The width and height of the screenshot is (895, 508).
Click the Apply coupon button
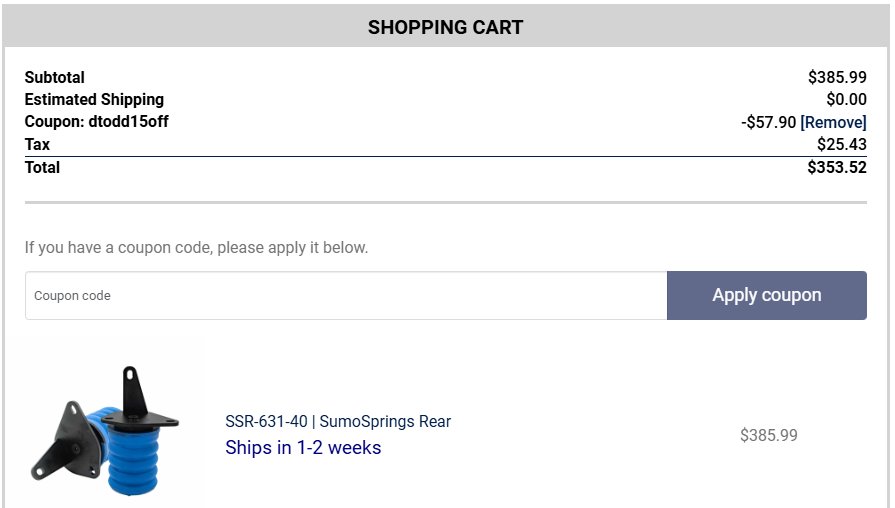point(767,296)
